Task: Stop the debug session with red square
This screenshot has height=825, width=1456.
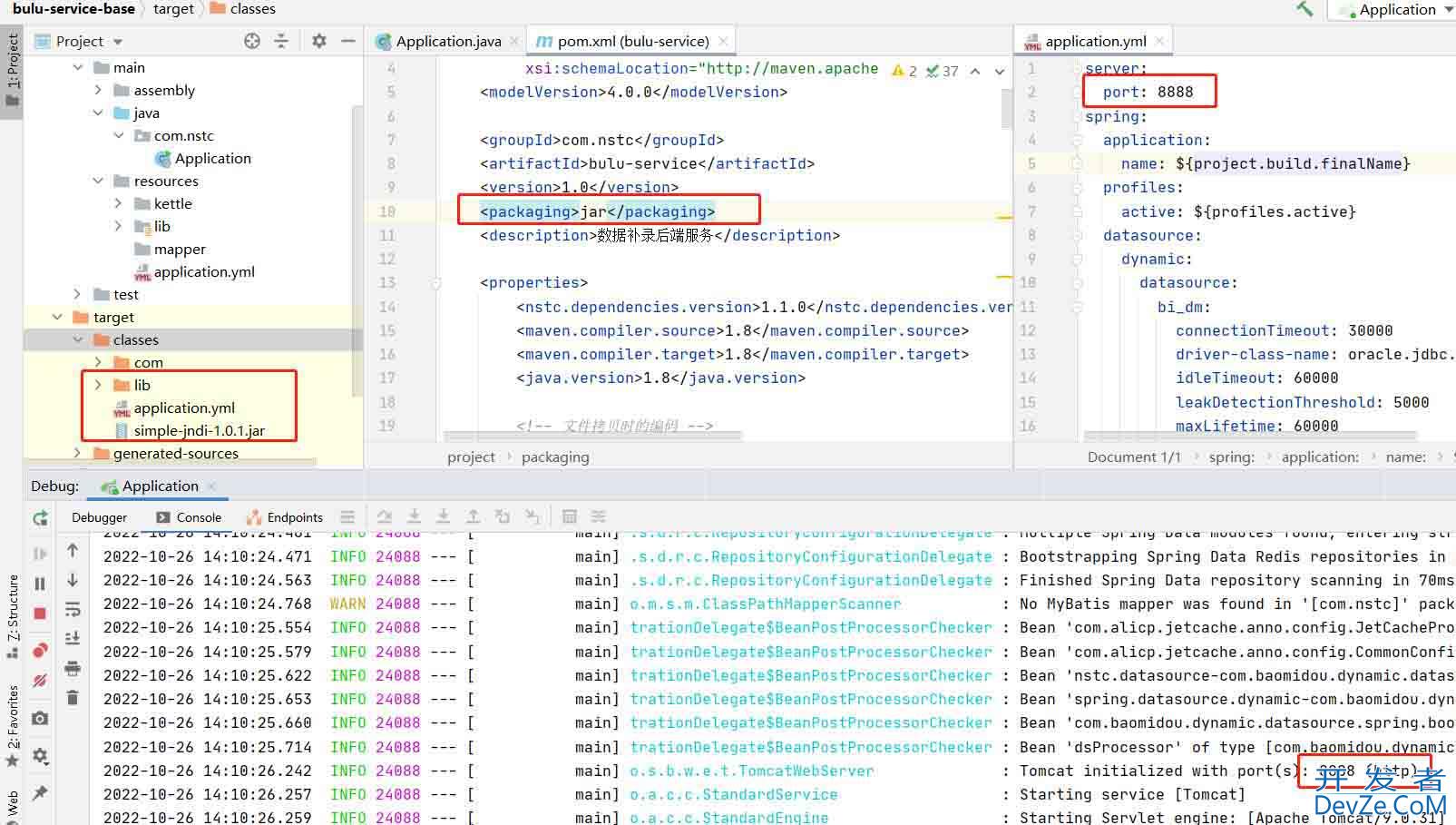Action: tap(40, 614)
